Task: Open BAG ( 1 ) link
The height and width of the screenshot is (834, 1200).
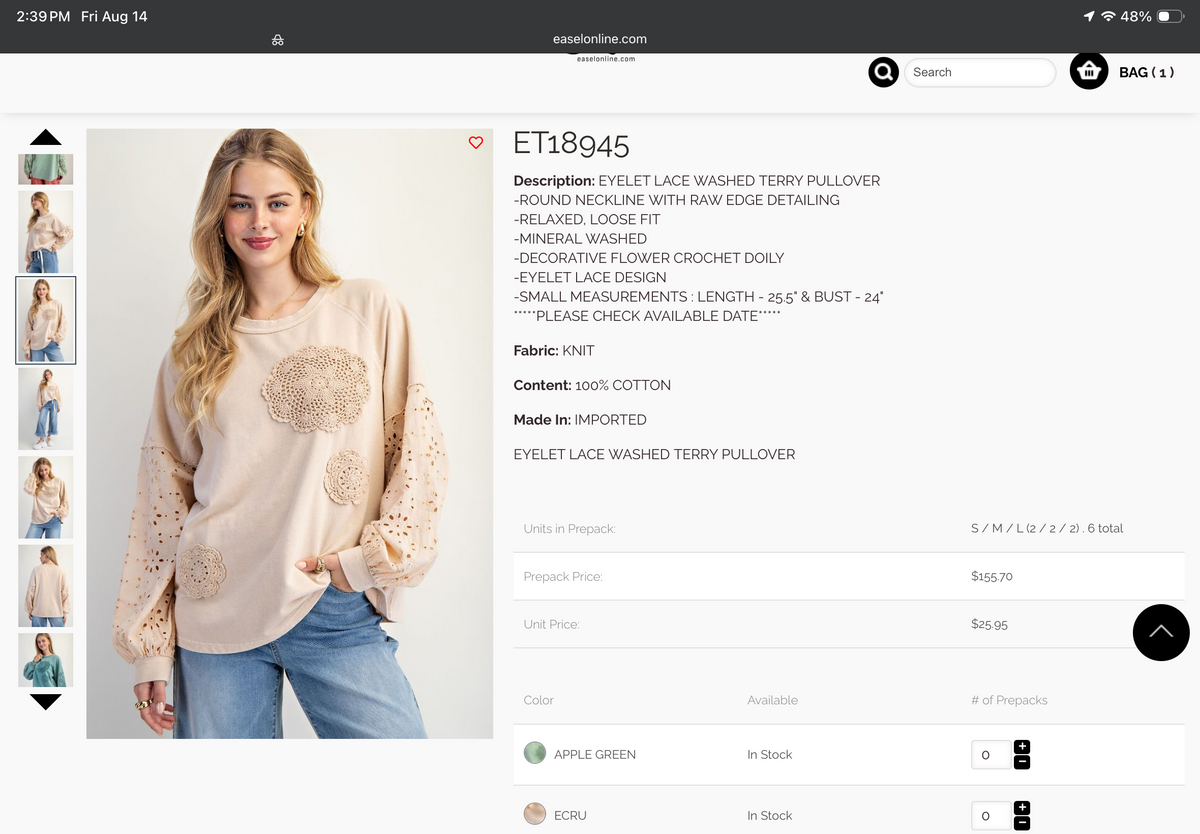Action: pyautogui.click(x=1146, y=72)
